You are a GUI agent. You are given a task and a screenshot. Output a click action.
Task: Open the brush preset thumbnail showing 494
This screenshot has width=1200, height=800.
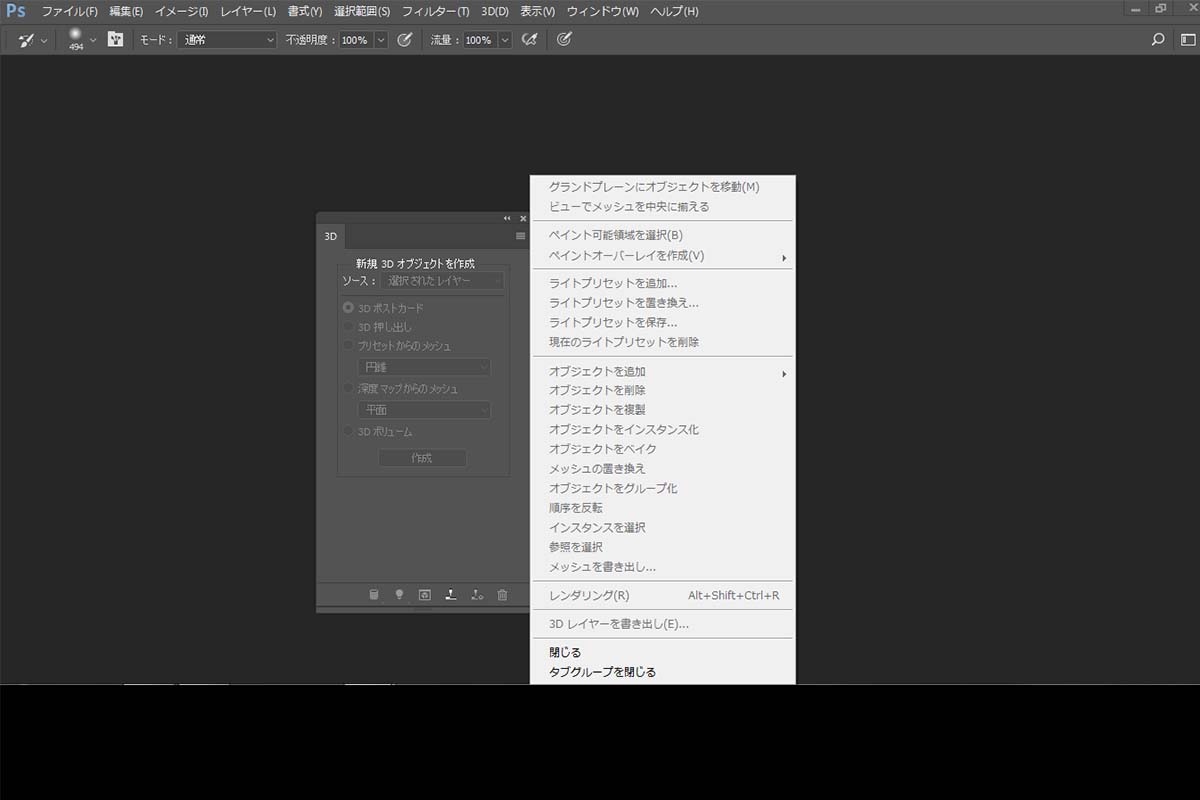(76, 39)
